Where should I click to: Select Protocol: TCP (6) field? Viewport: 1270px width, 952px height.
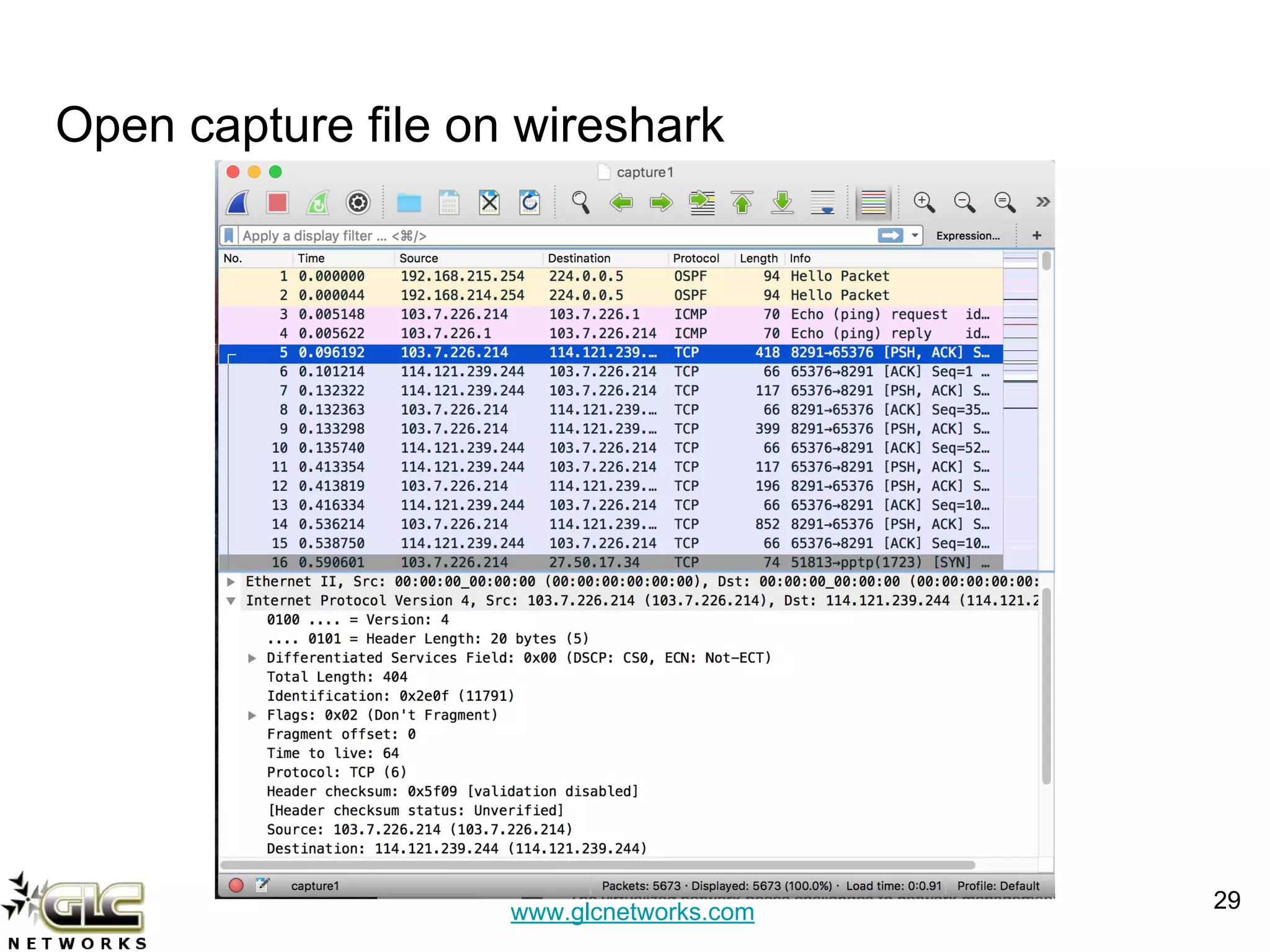[337, 773]
